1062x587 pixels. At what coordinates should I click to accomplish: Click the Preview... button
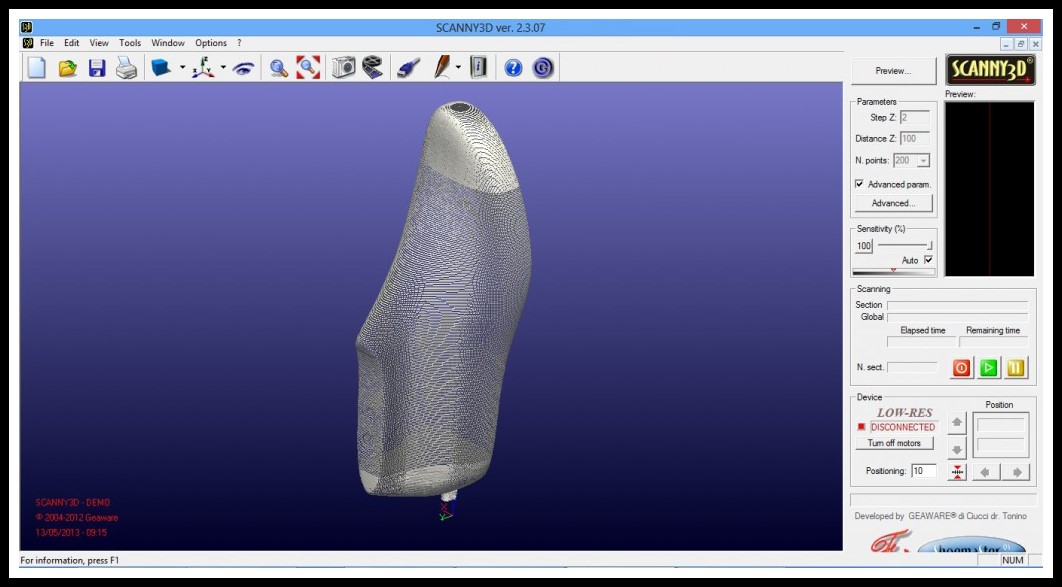(893, 71)
